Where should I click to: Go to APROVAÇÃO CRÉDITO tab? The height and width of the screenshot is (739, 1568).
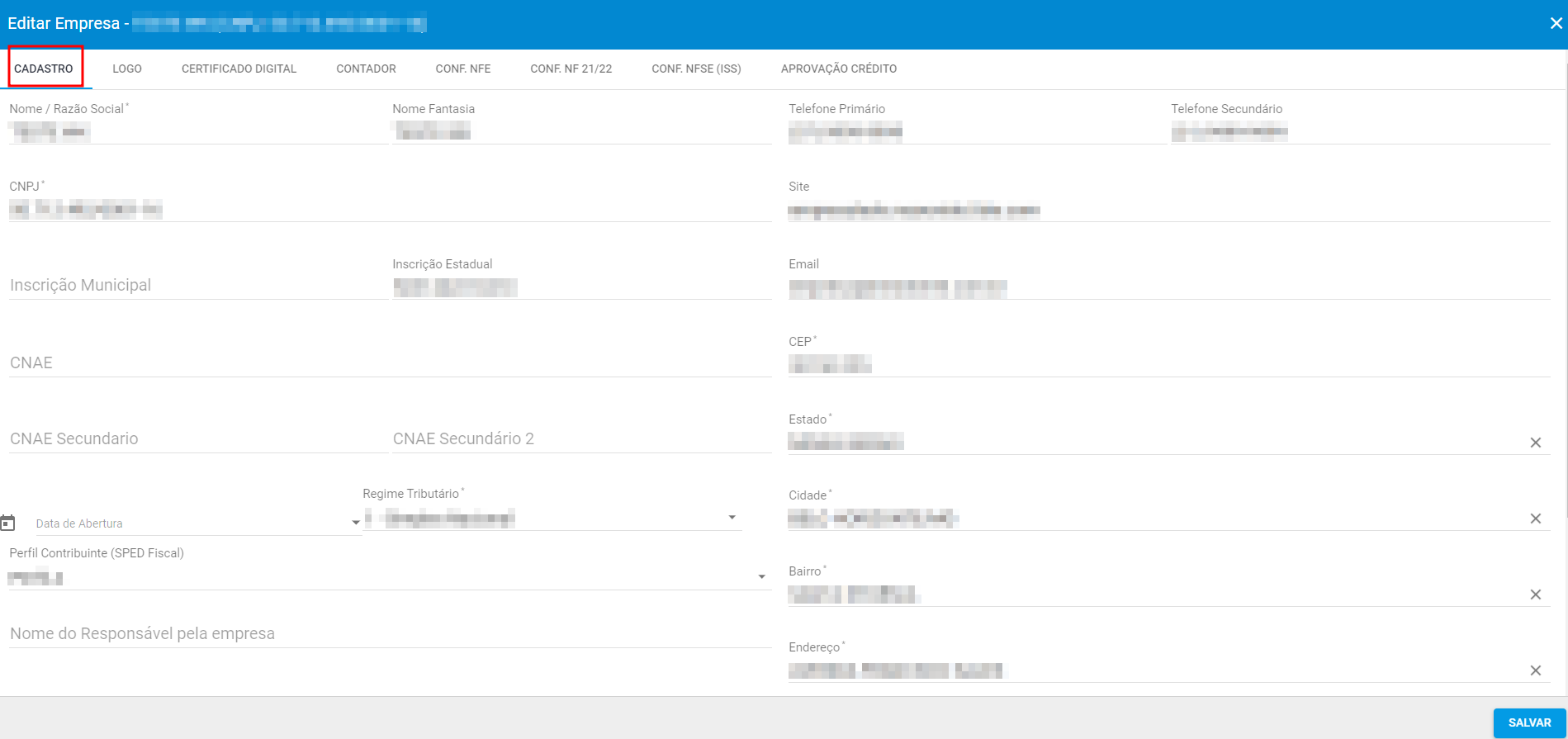click(x=839, y=69)
